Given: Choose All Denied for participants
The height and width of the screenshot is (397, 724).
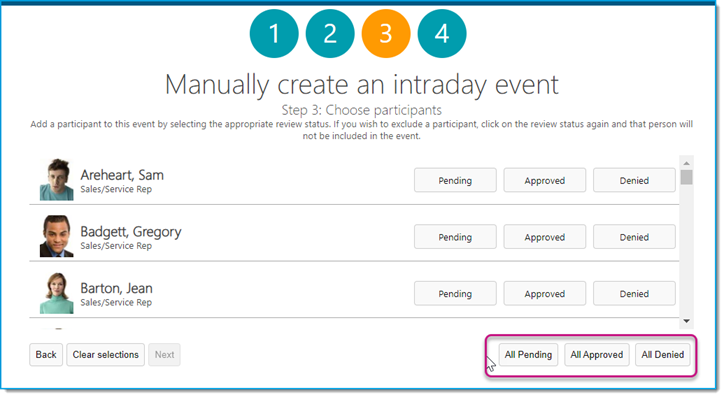Looking at the screenshot, I should click(x=663, y=355).
